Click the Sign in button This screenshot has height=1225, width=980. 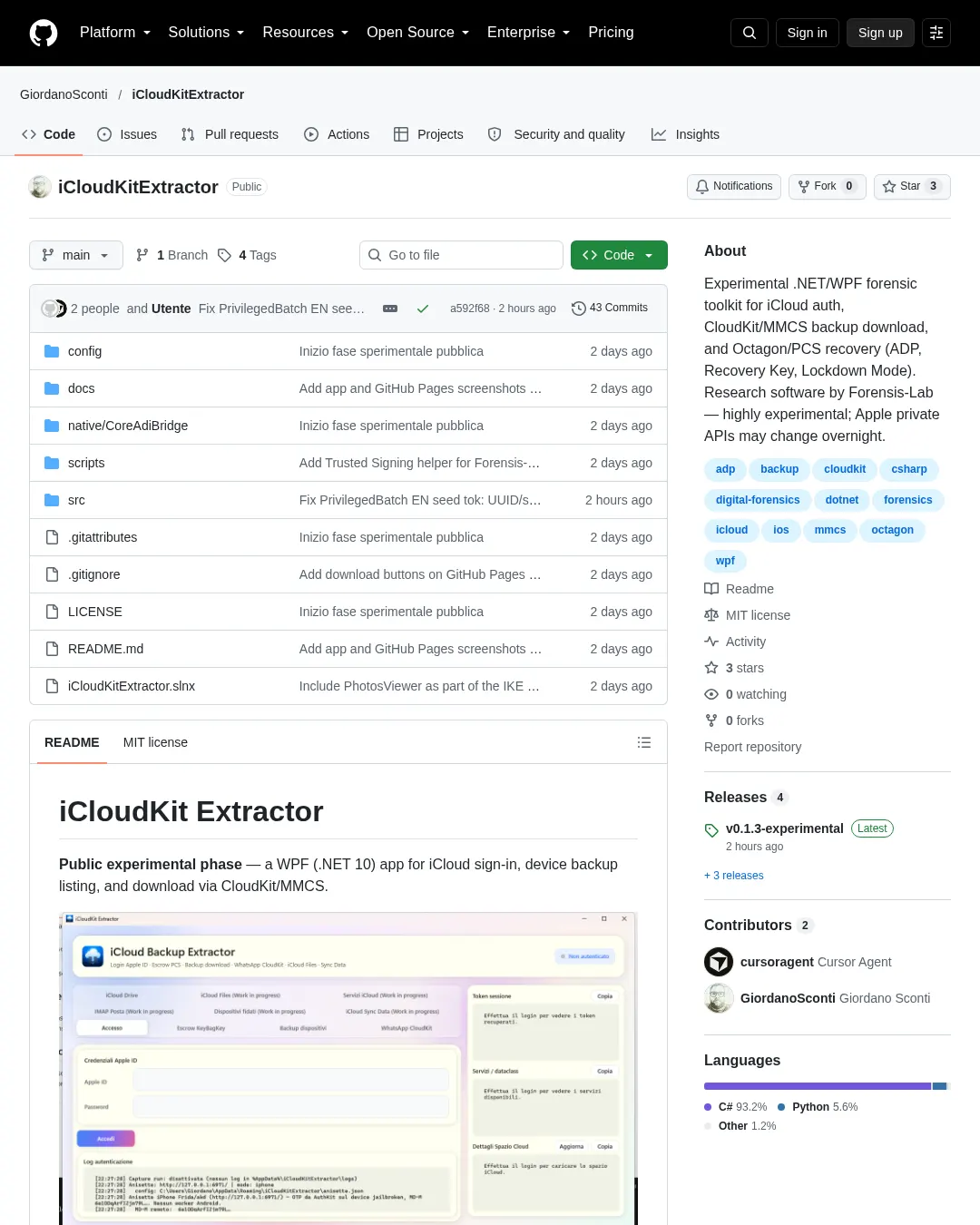click(x=808, y=33)
